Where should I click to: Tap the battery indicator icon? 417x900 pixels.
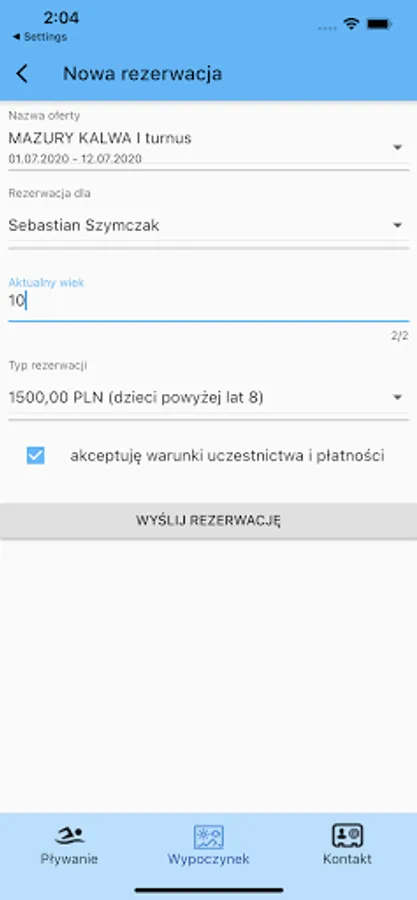pos(379,25)
